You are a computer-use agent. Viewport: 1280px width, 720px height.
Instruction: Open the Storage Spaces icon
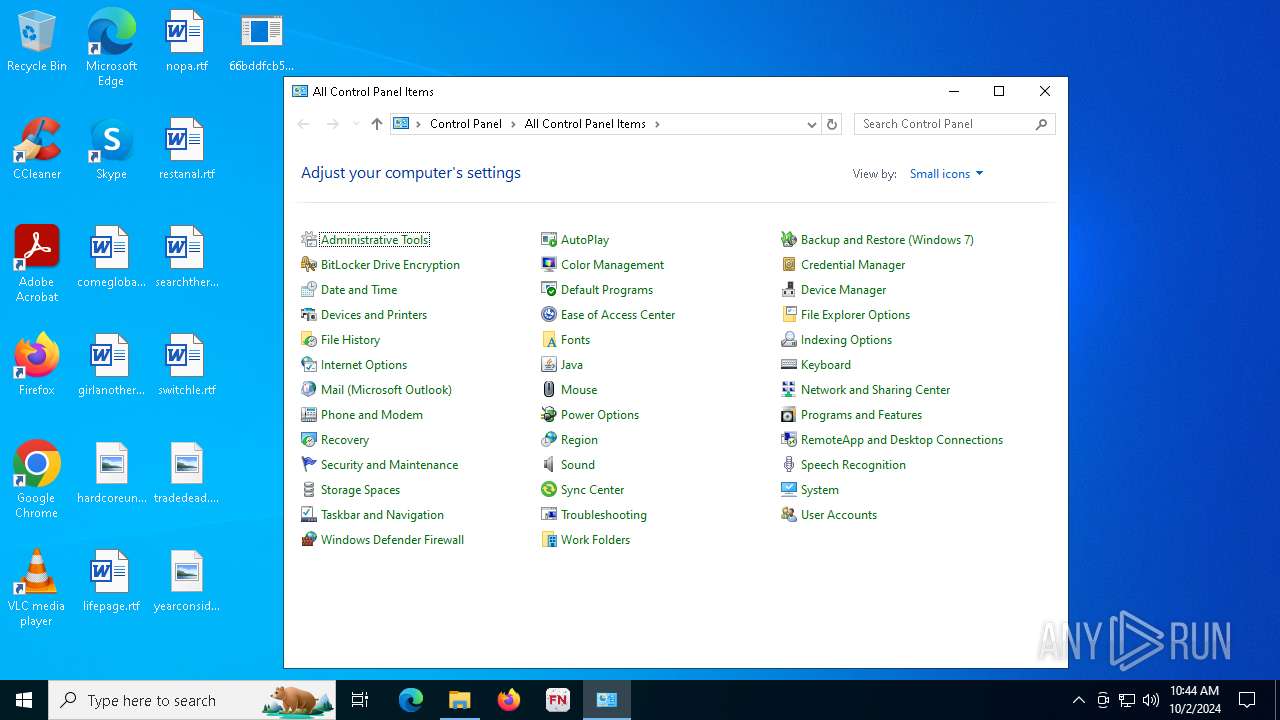tap(309, 490)
